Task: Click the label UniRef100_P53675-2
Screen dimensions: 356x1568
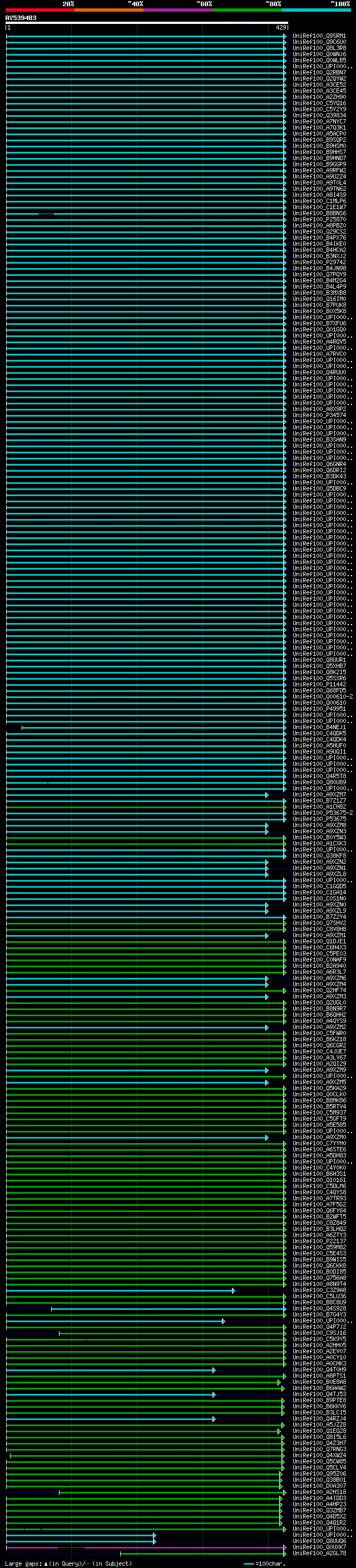Action: 323,813
